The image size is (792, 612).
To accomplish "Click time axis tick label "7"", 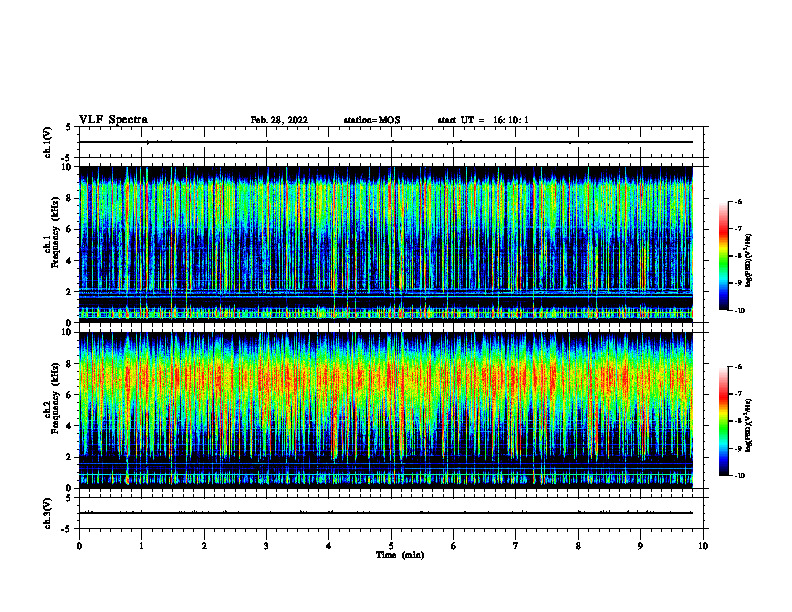I will (x=516, y=546).
